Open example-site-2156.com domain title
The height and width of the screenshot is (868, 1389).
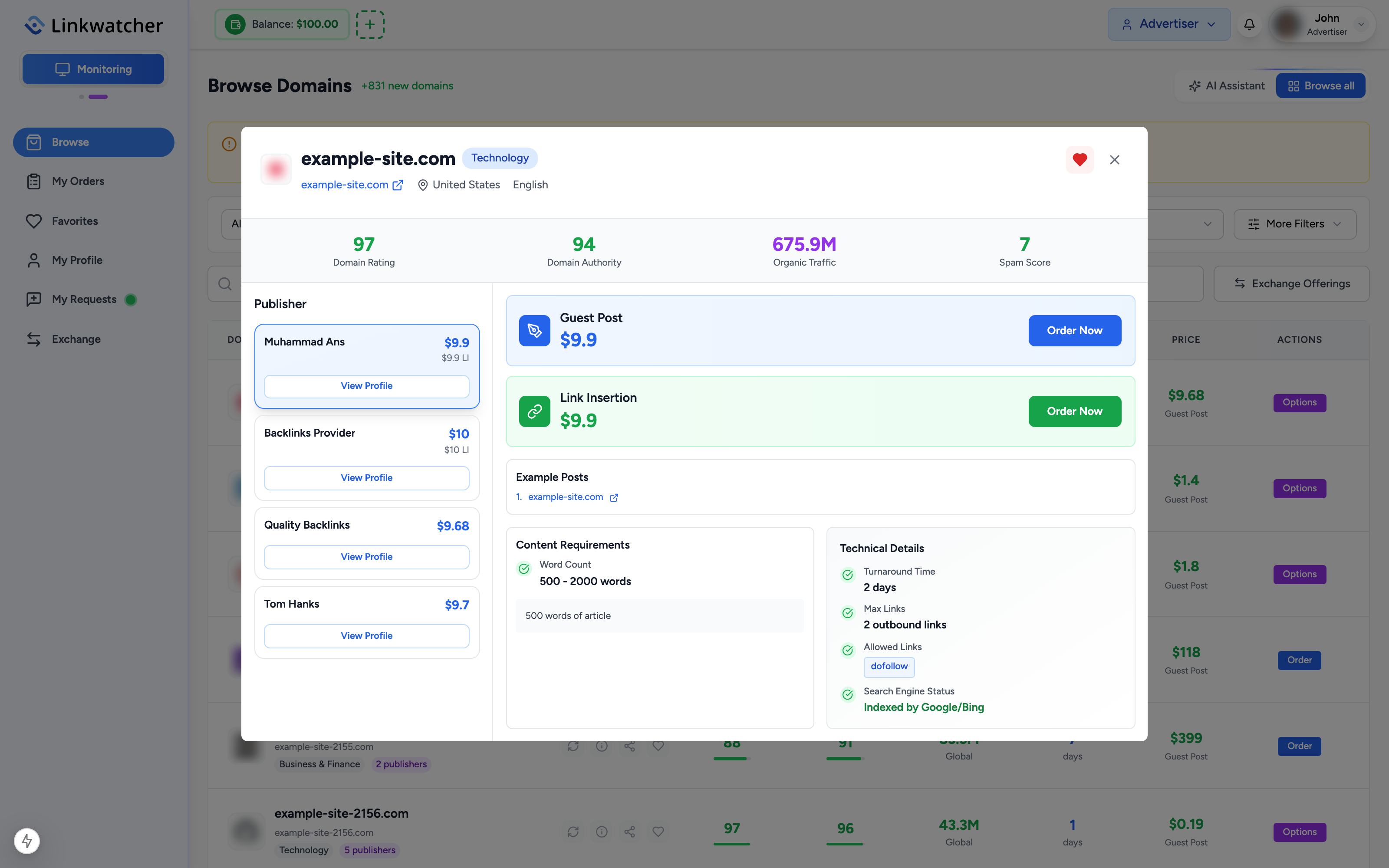point(342,813)
